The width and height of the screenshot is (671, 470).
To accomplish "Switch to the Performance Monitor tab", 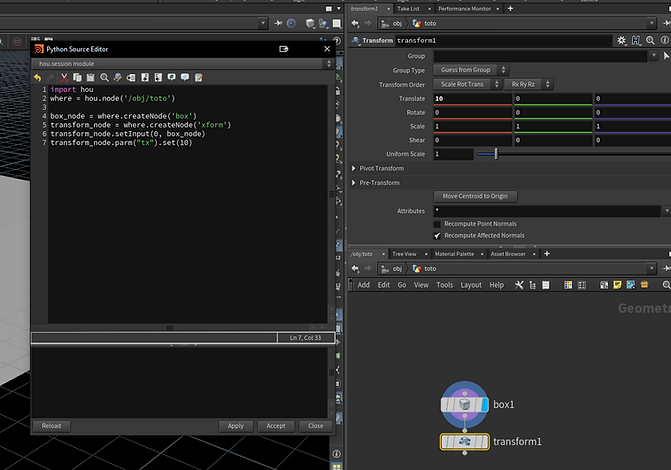I will (464, 9).
